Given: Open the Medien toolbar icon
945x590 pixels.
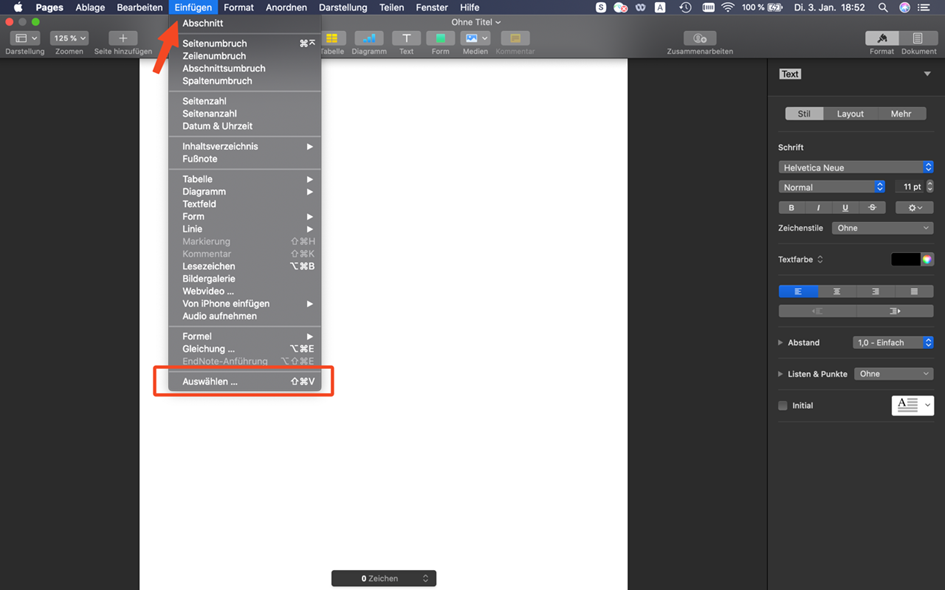Looking at the screenshot, I should pos(475,38).
